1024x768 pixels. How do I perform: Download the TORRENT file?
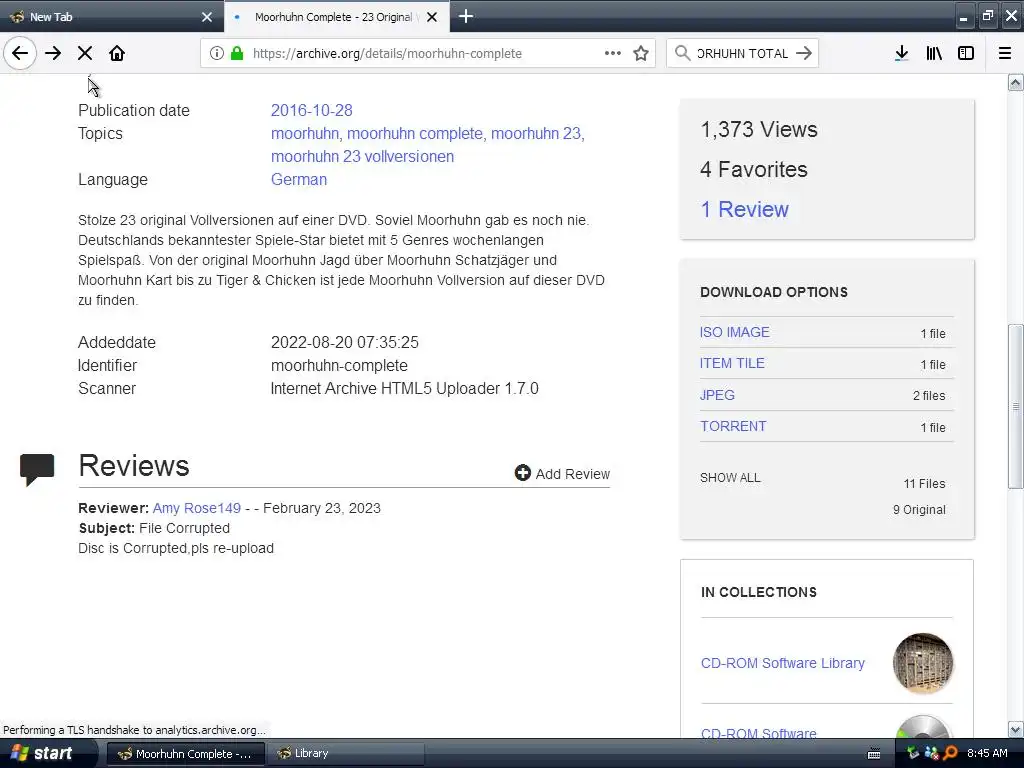[x=733, y=426]
